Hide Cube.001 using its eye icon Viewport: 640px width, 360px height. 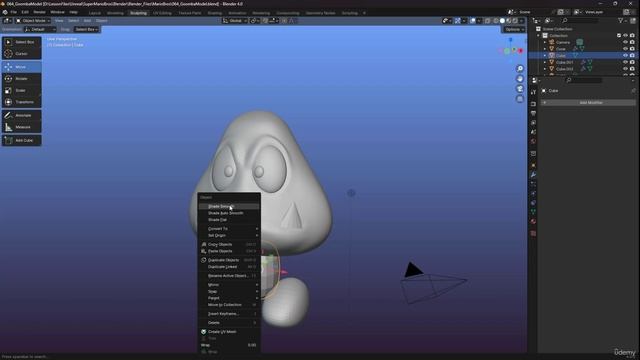coord(625,62)
